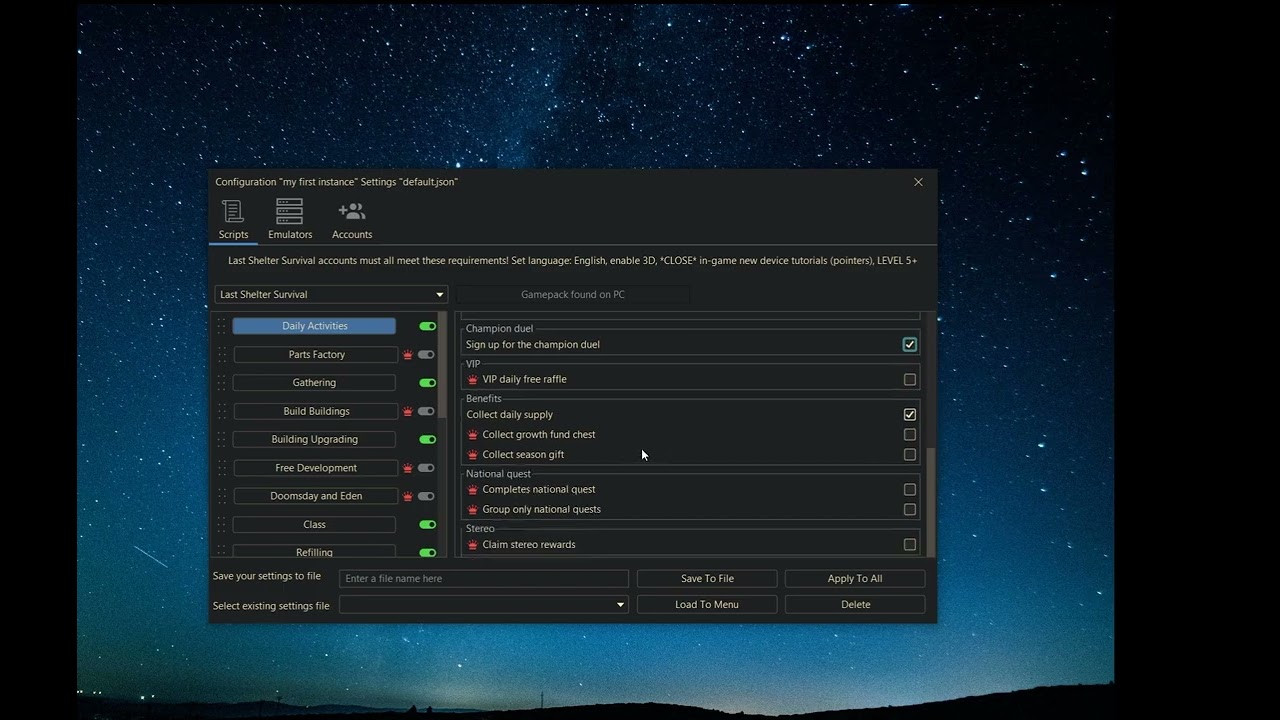Click the Sign up for champion duel label
The height and width of the screenshot is (720, 1280).
(533, 344)
